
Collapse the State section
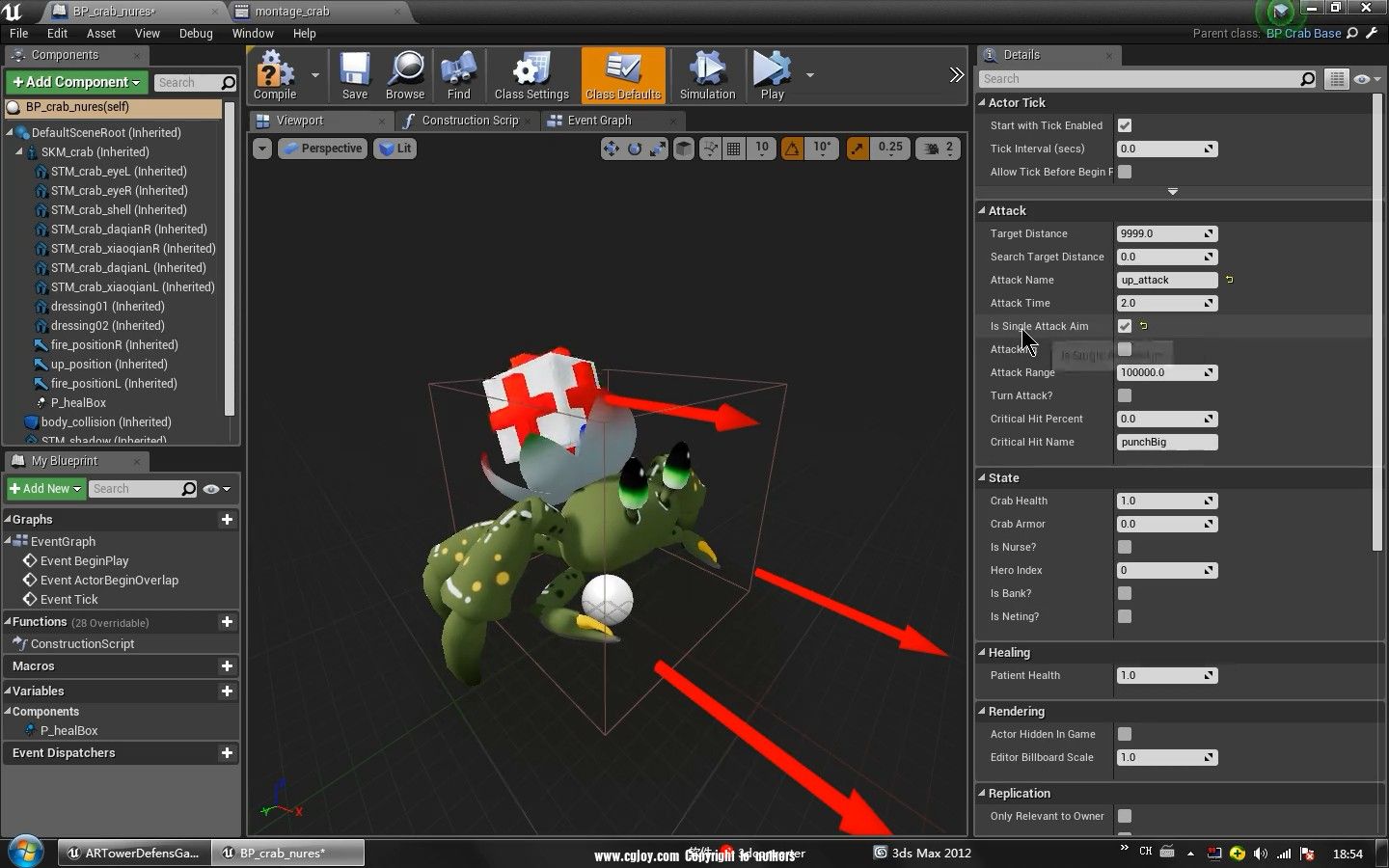tap(983, 477)
